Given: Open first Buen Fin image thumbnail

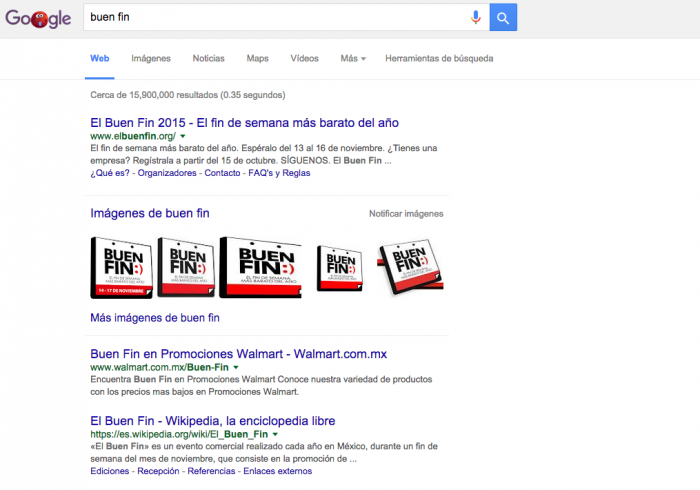Looking at the screenshot, I should 121,267.
